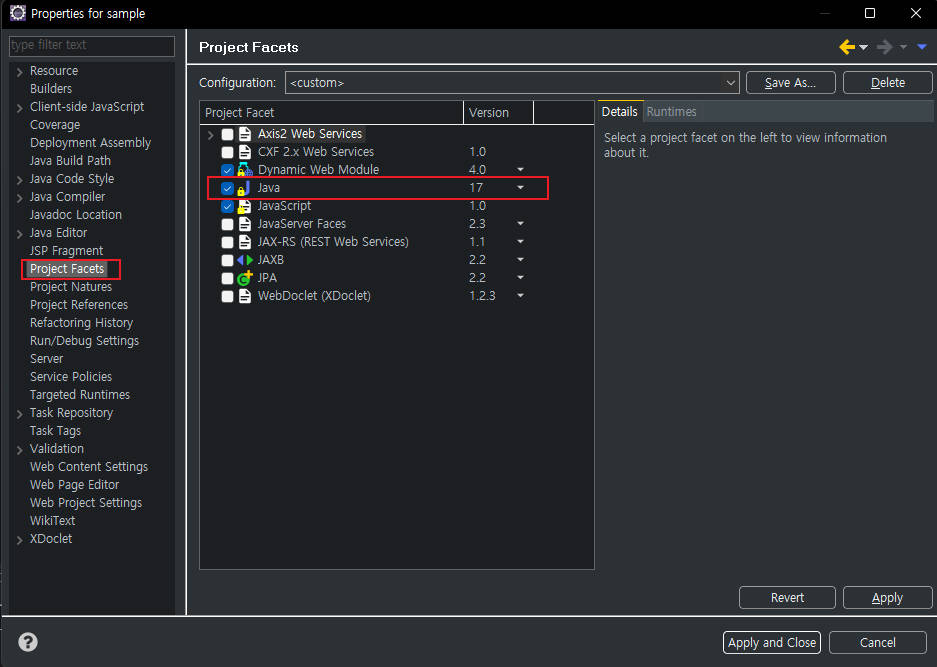The image size is (937, 667).
Task: Open the WebDoclet version 1.2.3 dropdown
Action: click(520, 295)
